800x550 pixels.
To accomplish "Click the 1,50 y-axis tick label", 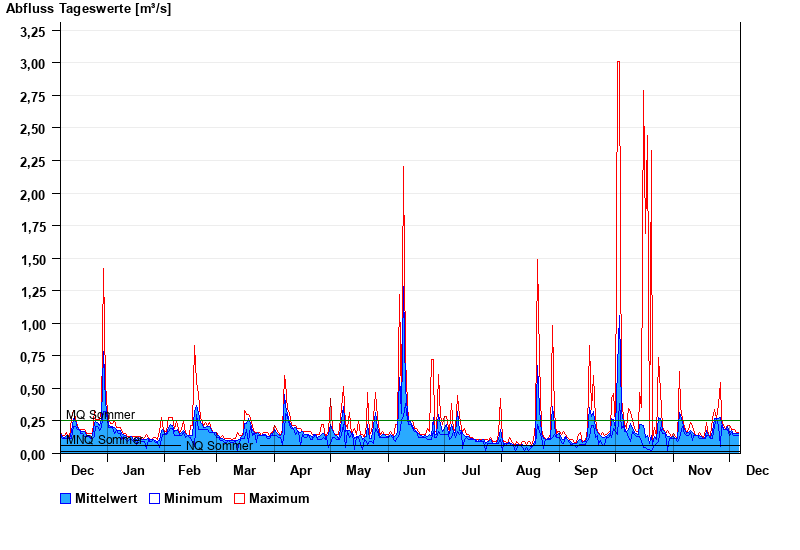I will click(x=32, y=259).
